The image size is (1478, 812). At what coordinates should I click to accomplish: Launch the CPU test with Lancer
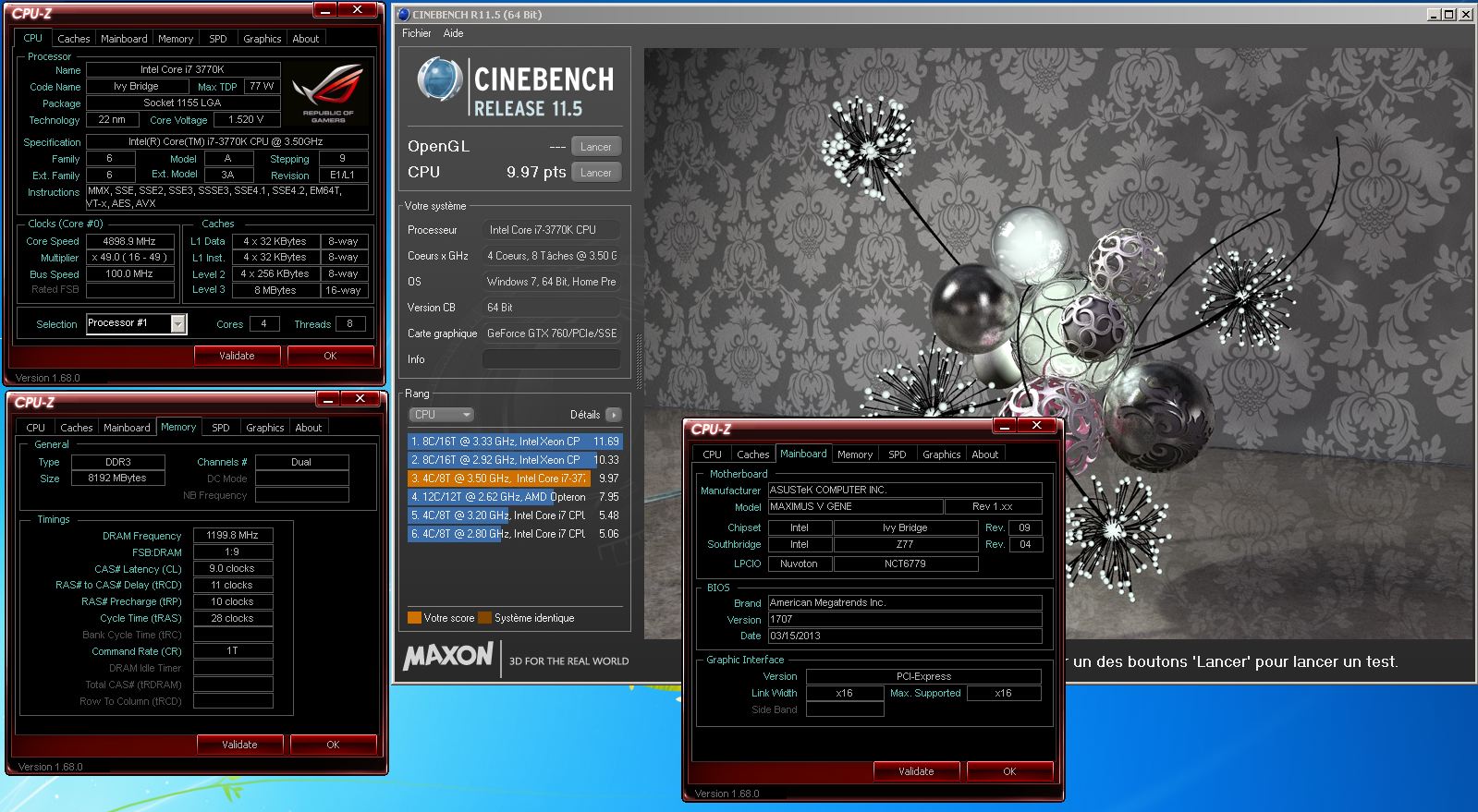[596, 173]
